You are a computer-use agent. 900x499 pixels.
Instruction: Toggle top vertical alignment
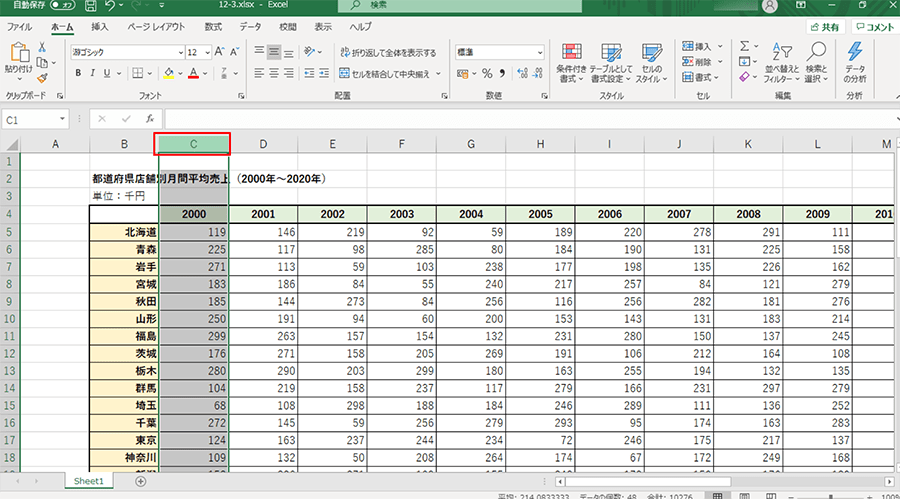[259, 52]
